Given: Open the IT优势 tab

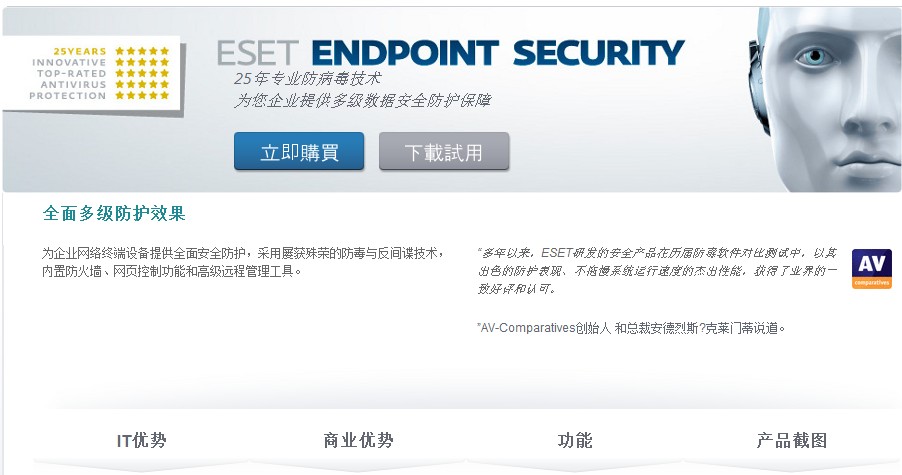Looking at the screenshot, I should pos(142,440).
